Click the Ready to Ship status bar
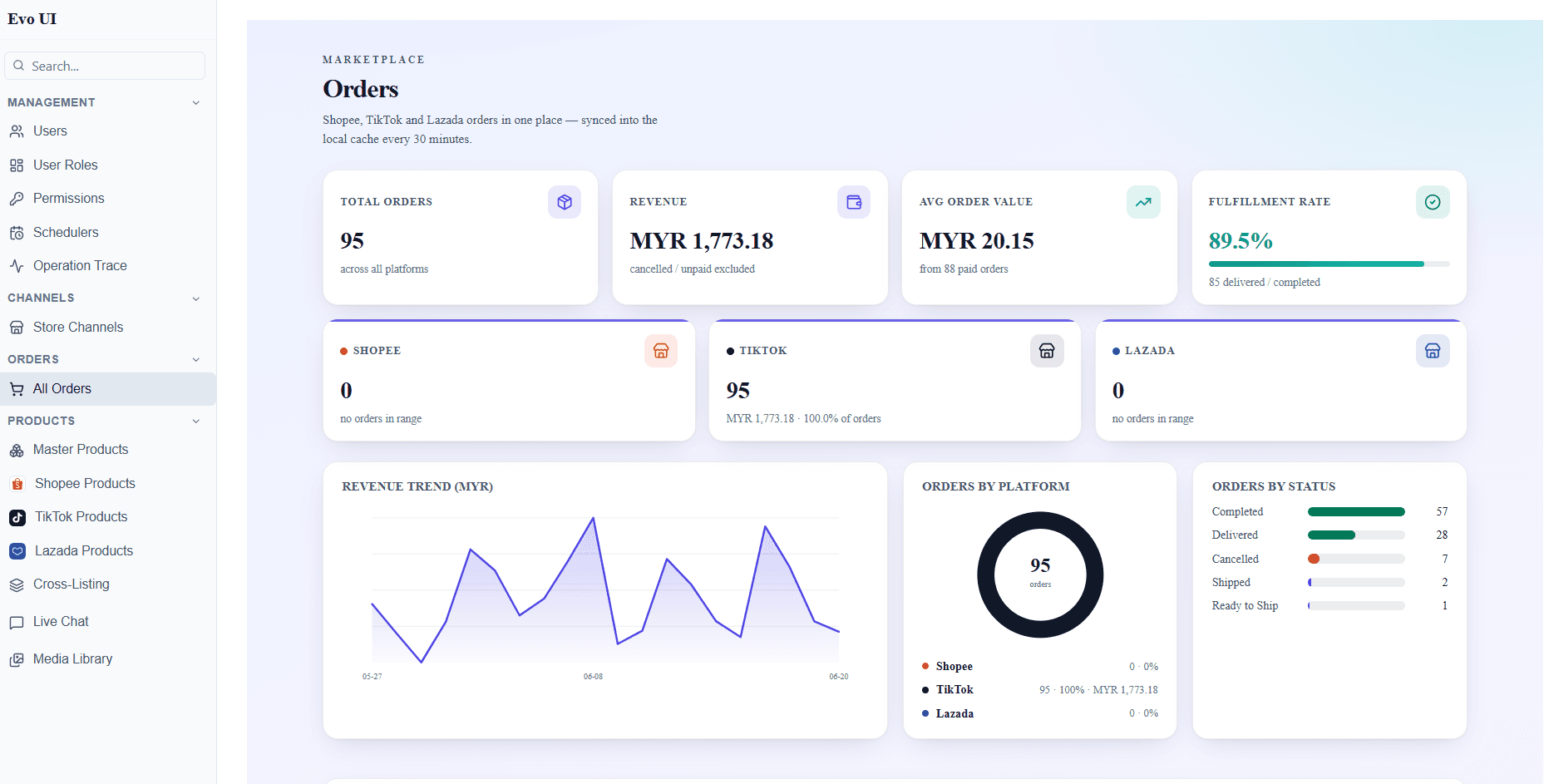Viewport: 1544px width, 784px height. point(1356,606)
